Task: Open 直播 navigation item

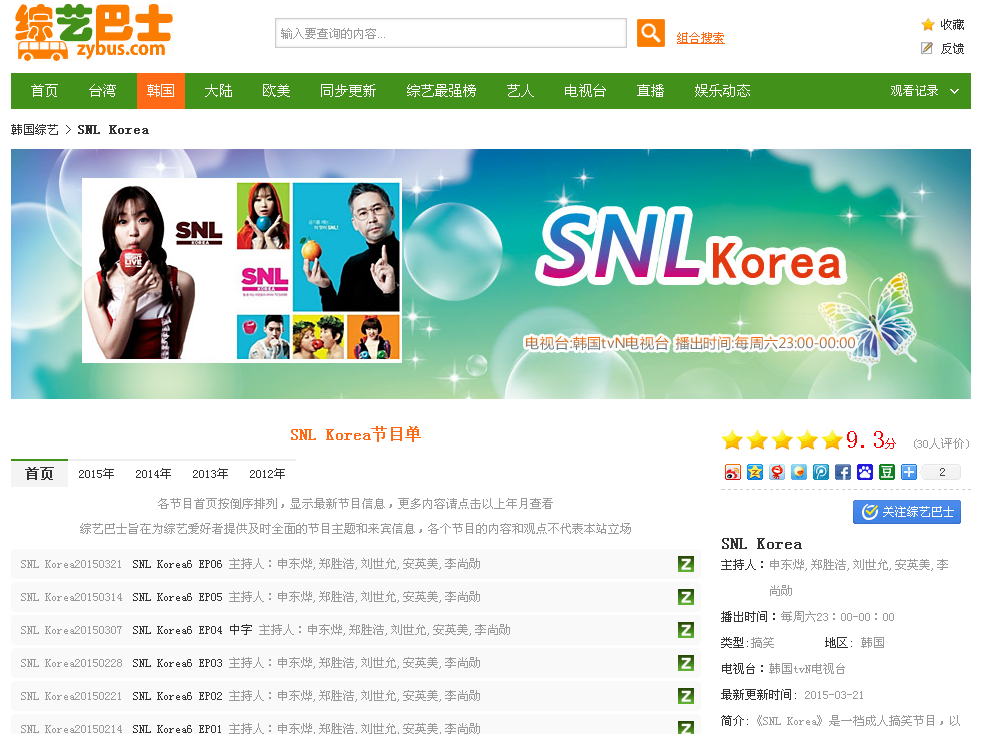Action: (x=650, y=91)
